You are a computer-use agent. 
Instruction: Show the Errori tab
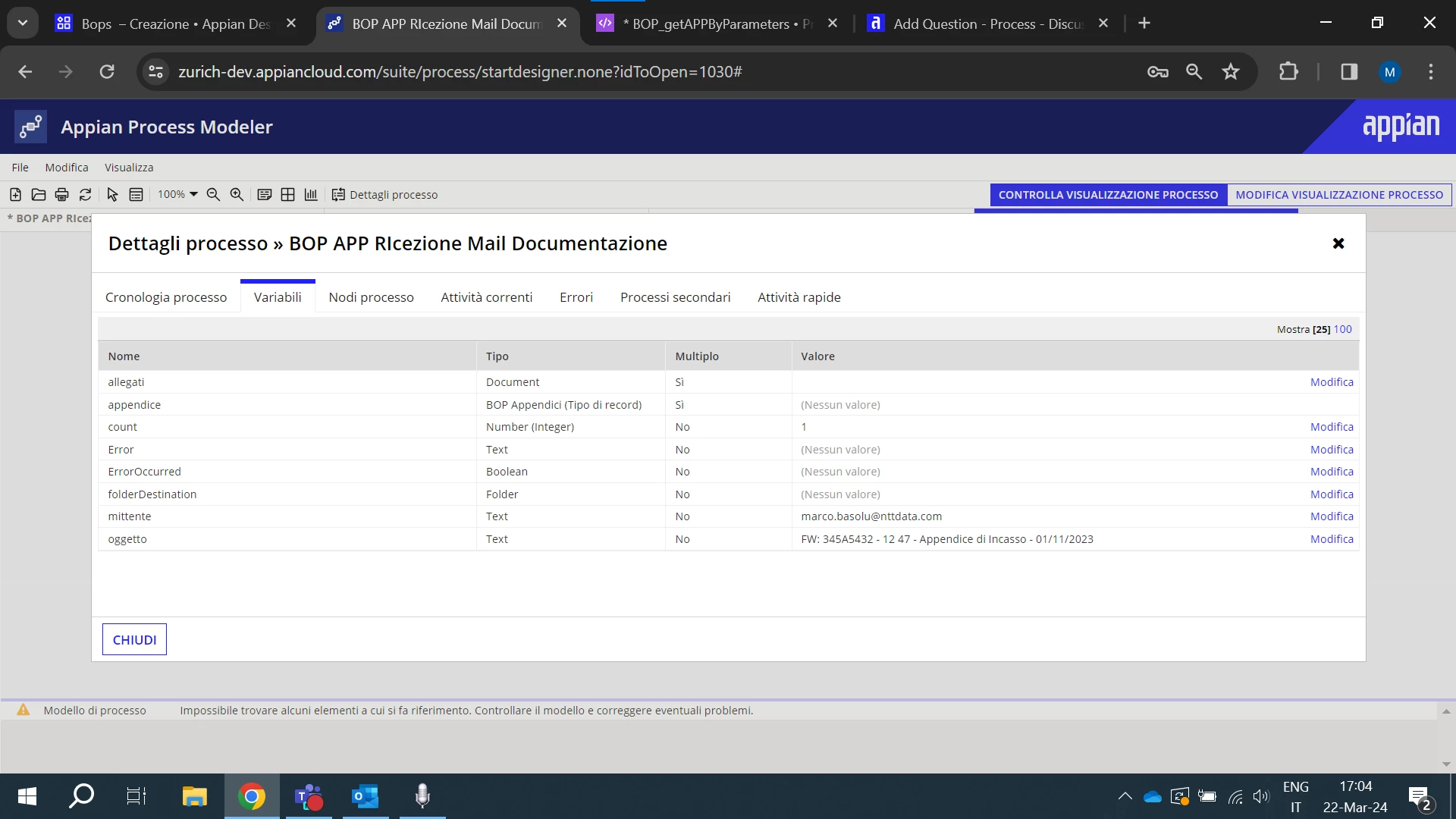(576, 297)
